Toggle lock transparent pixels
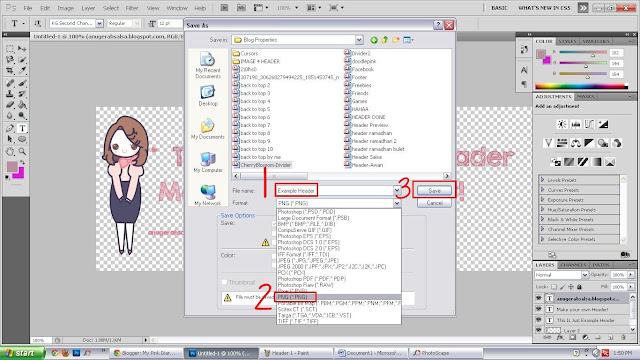The width and height of the screenshot is (640, 360). (x=554, y=287)
